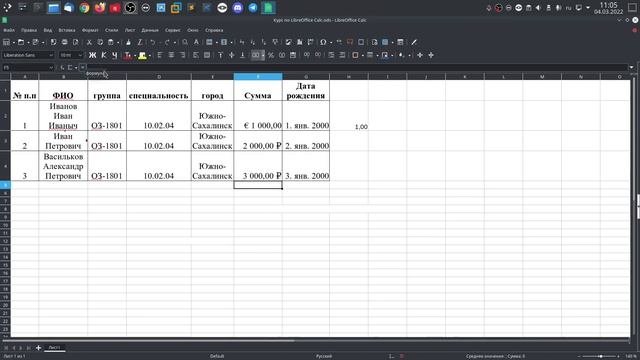Click the Function Wizard fx icon
The image size is (640, 360).
tap(62, 67)
